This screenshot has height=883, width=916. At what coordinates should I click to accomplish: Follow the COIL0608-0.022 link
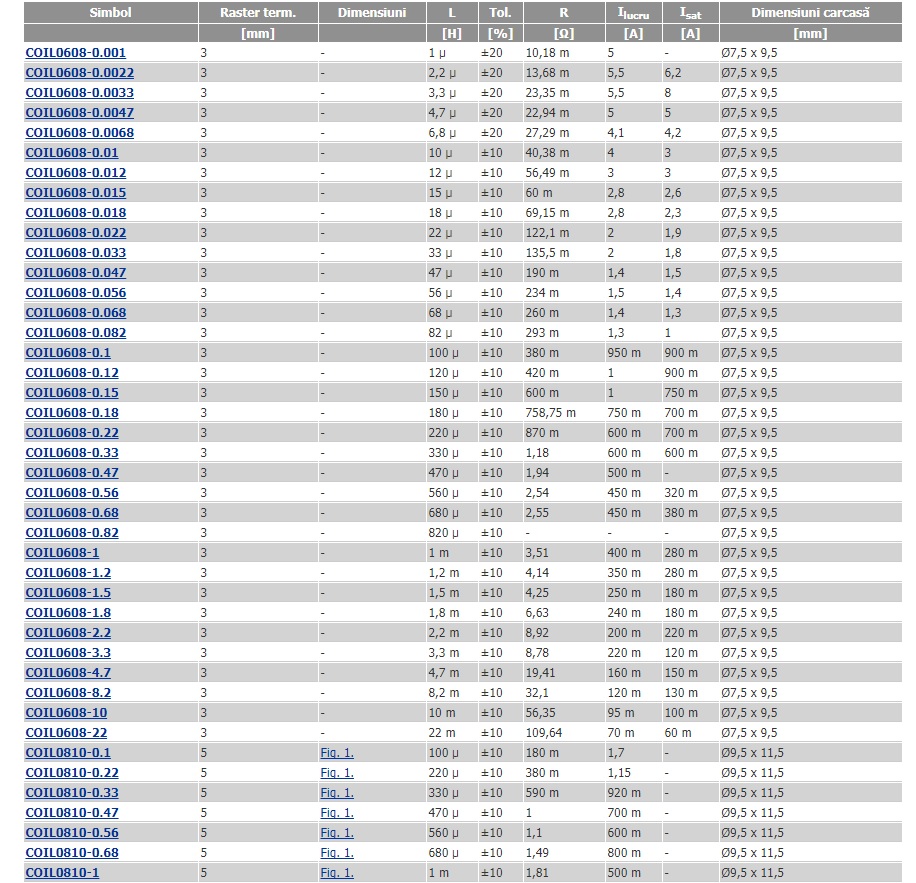[x=75, y=233]
